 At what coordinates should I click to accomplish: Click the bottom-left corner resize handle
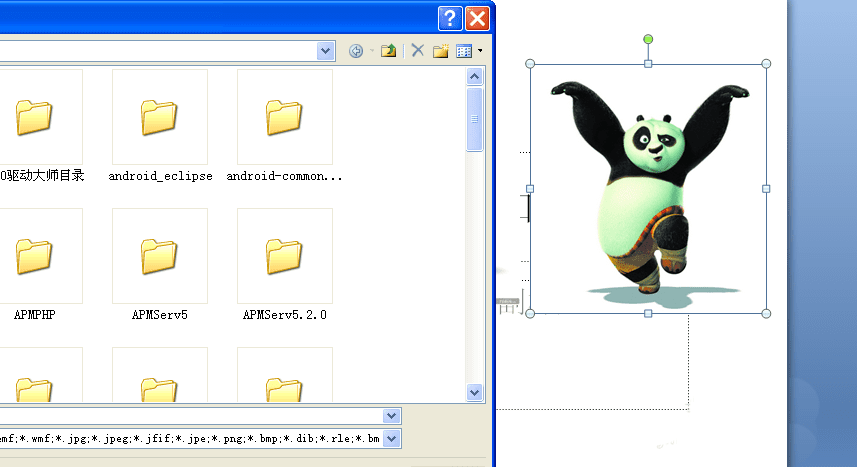530,314
